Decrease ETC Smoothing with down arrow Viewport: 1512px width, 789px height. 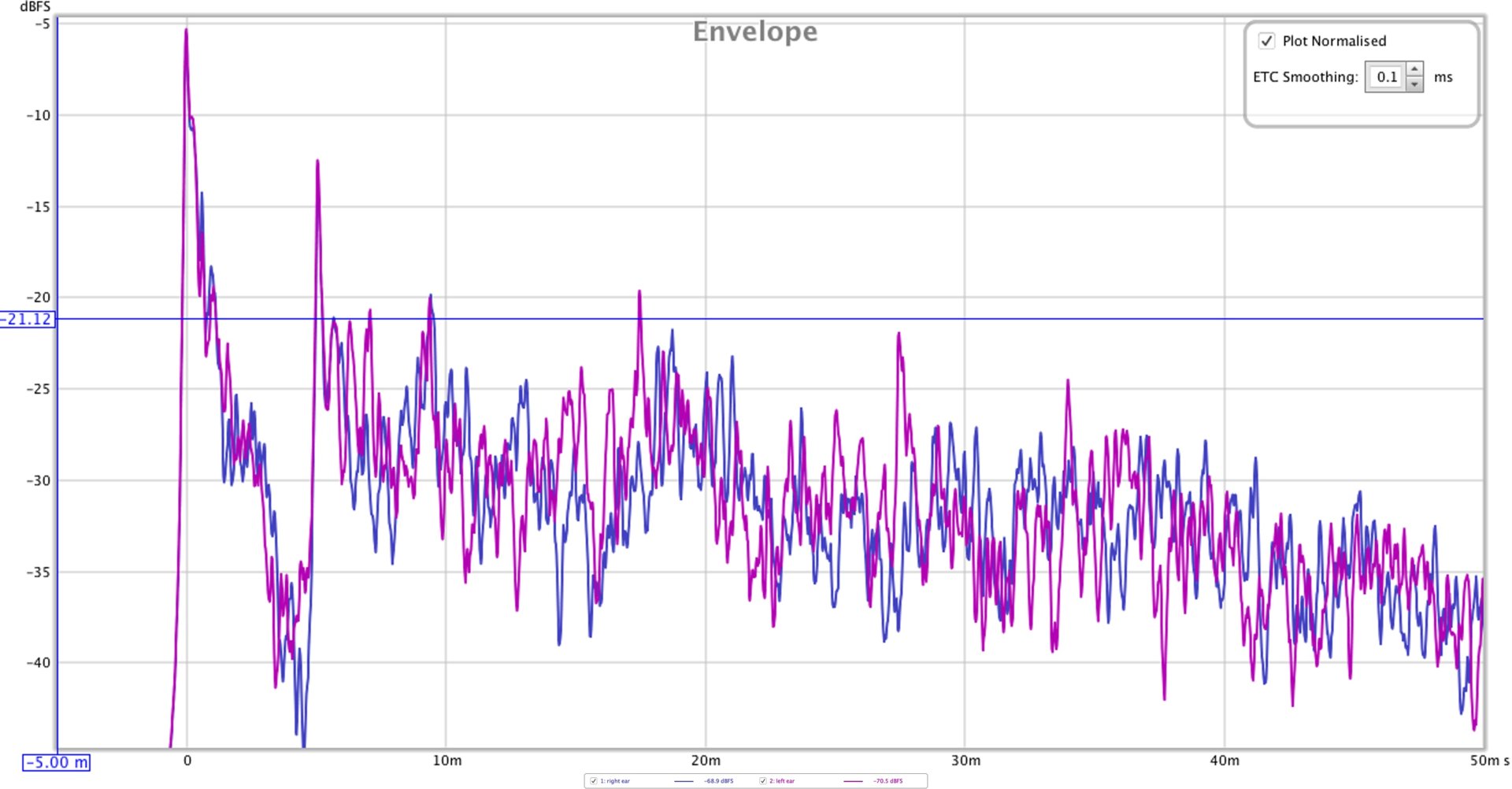tap(1414, 84)
